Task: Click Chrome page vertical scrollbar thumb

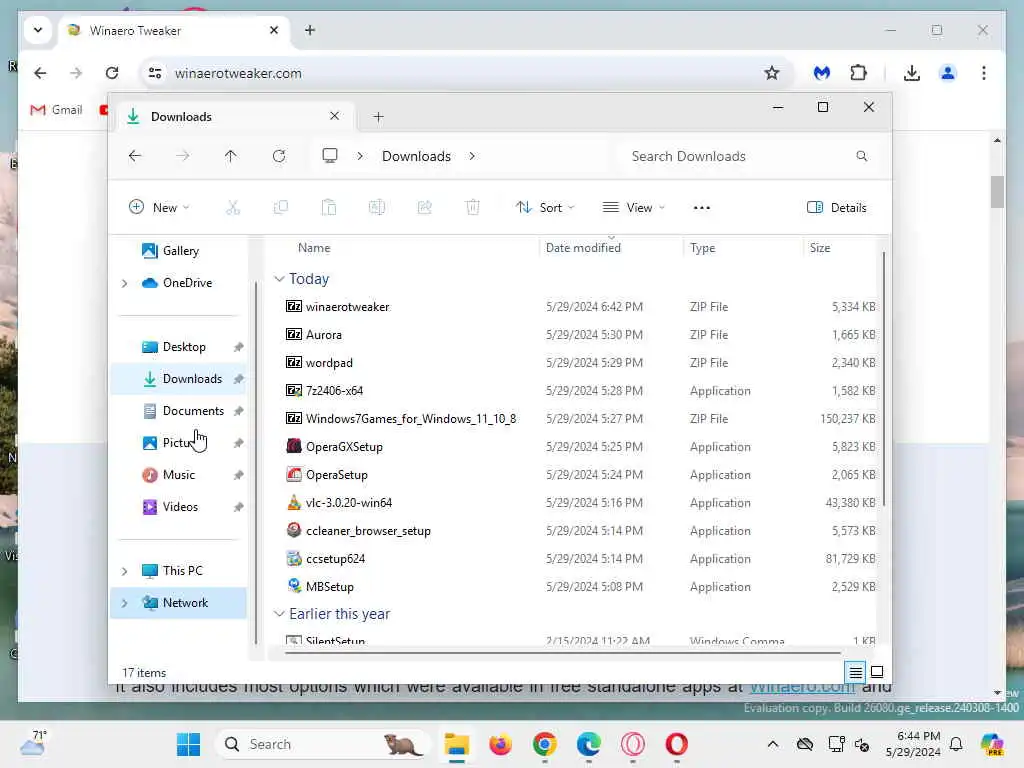Action: (997, 192)
